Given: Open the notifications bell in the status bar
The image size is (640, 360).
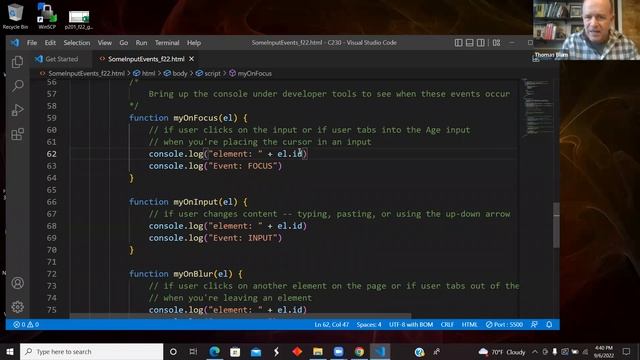Looking at the screenshot, I should [x=549, y=324].
